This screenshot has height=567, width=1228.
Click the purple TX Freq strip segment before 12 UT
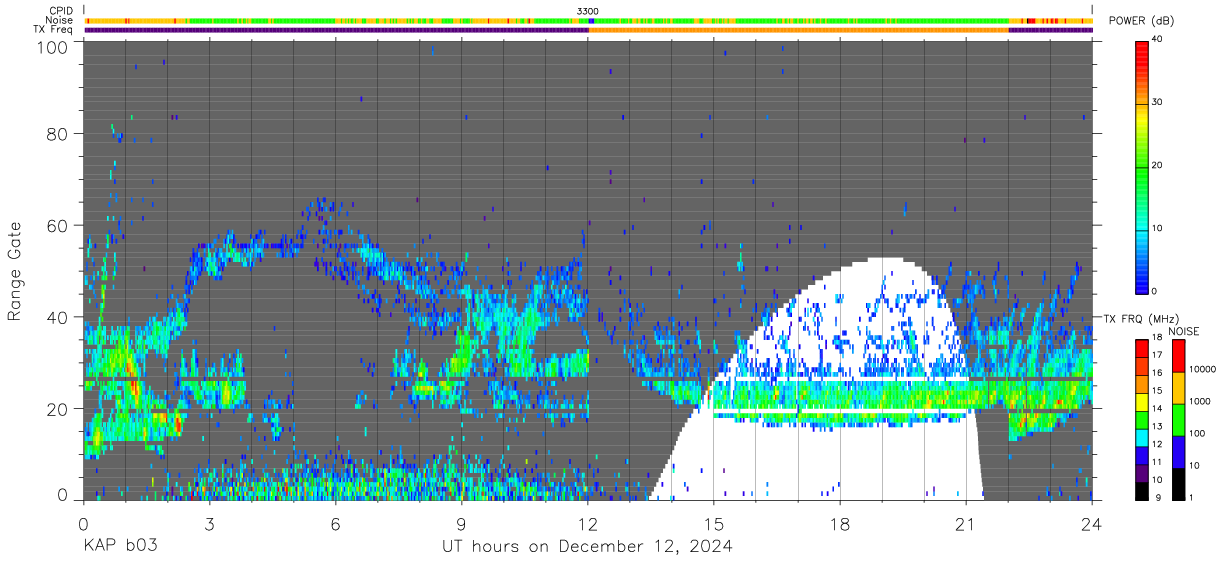pyautogui.click(x=336, y=30)
